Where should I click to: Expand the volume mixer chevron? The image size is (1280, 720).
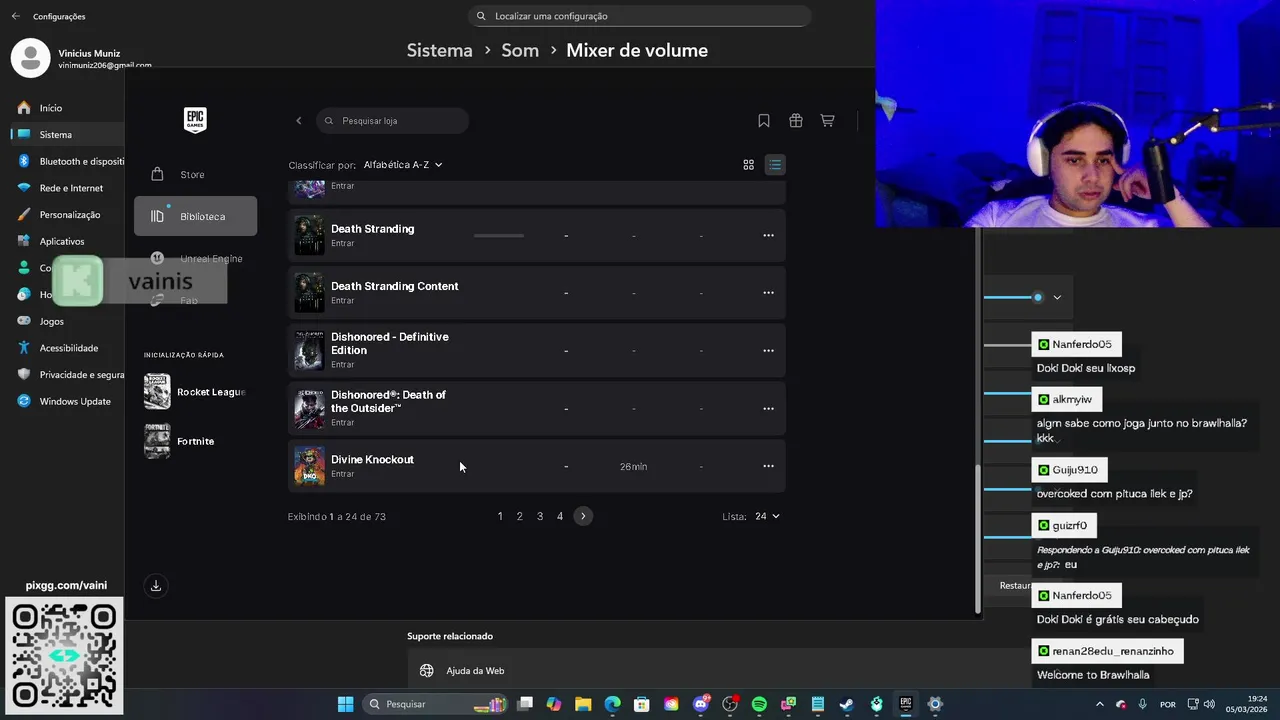[1057, 297]
